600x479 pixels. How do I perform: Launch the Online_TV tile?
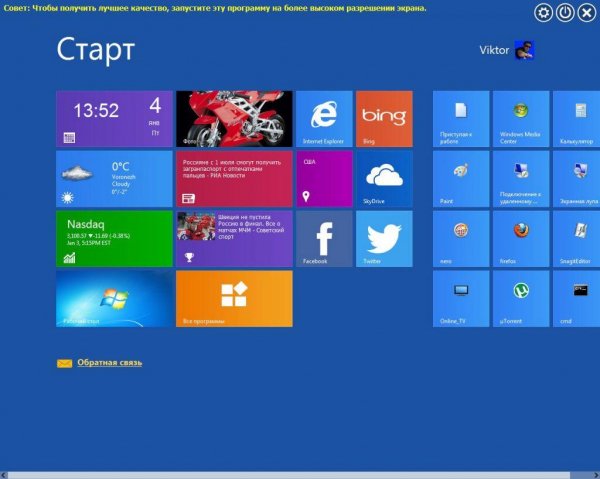[x=461, y=299]
